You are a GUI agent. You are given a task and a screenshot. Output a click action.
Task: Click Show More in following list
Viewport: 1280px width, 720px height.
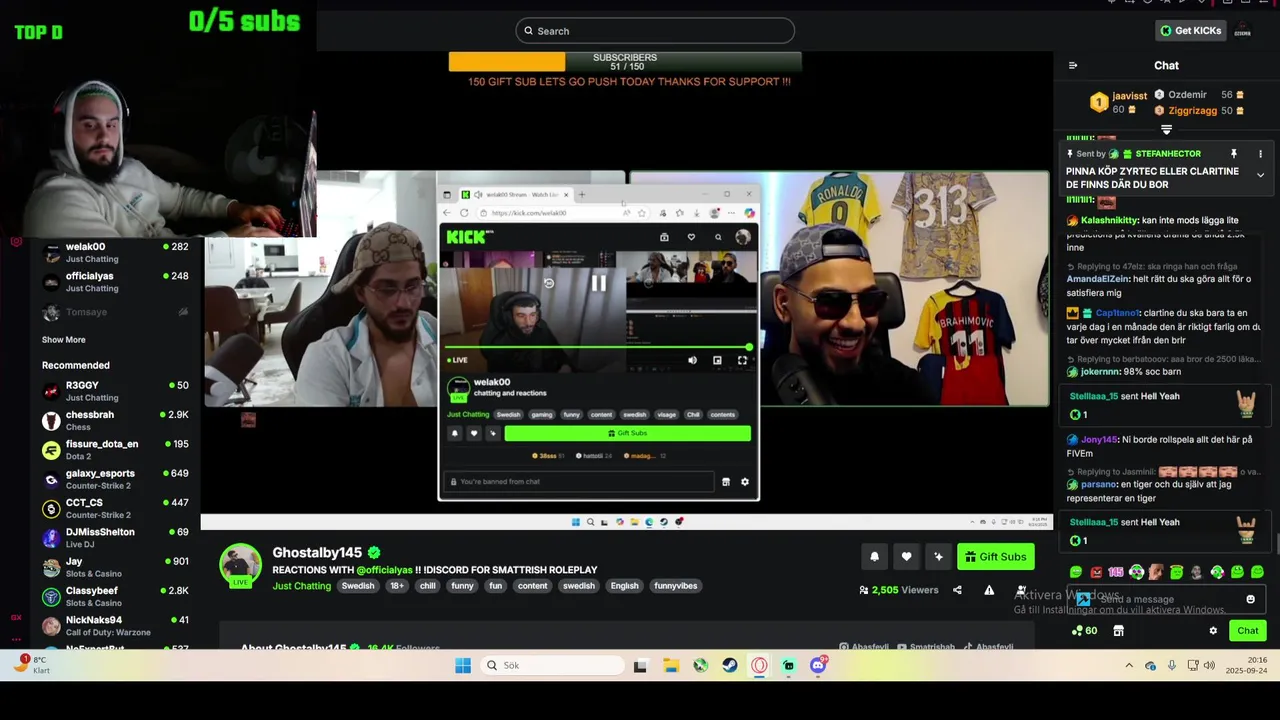[63, 340]
